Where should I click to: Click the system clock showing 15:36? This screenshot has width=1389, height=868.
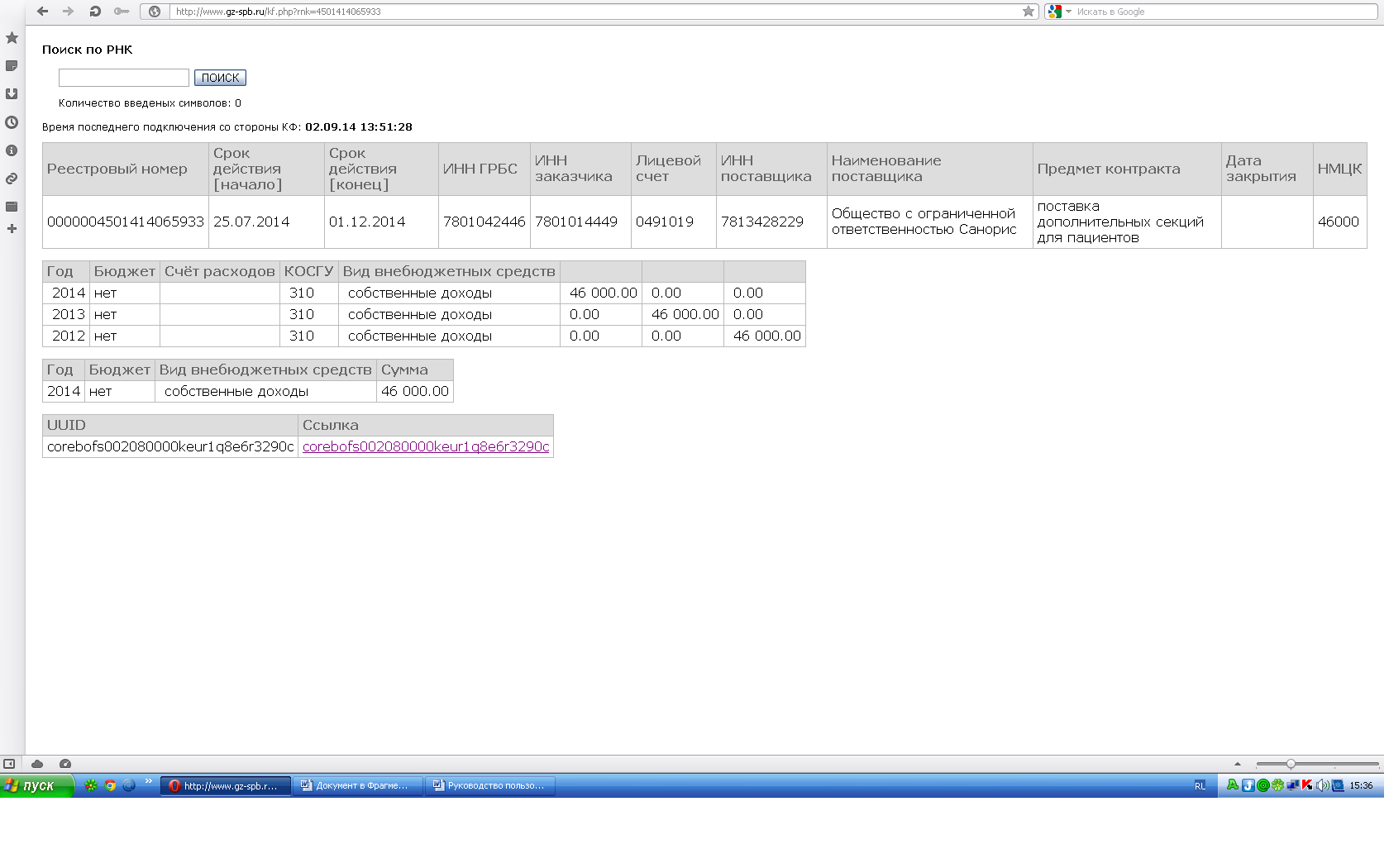[x=1361, y=786]
